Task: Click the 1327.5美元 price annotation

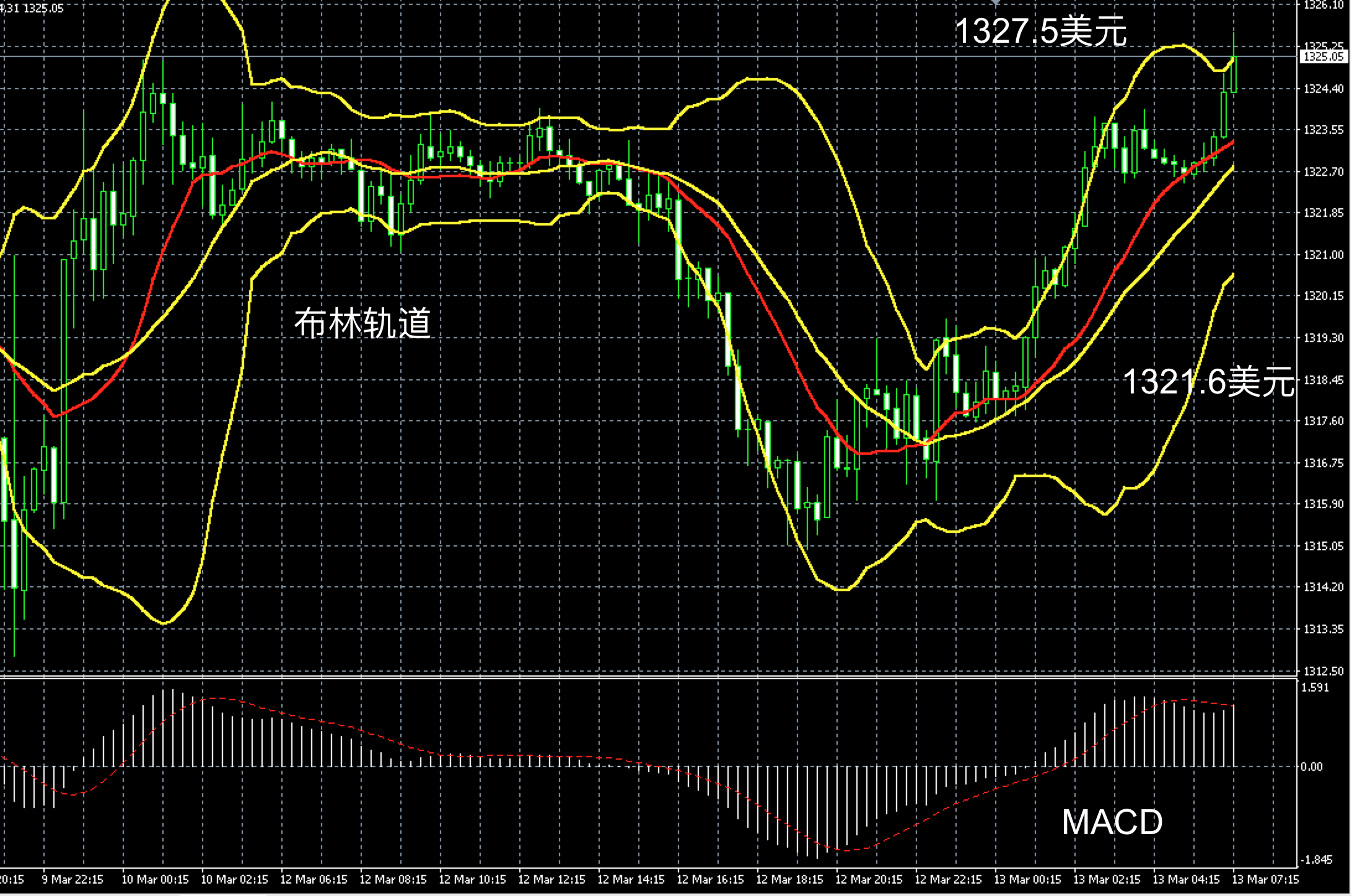Action: [1040, 31]
